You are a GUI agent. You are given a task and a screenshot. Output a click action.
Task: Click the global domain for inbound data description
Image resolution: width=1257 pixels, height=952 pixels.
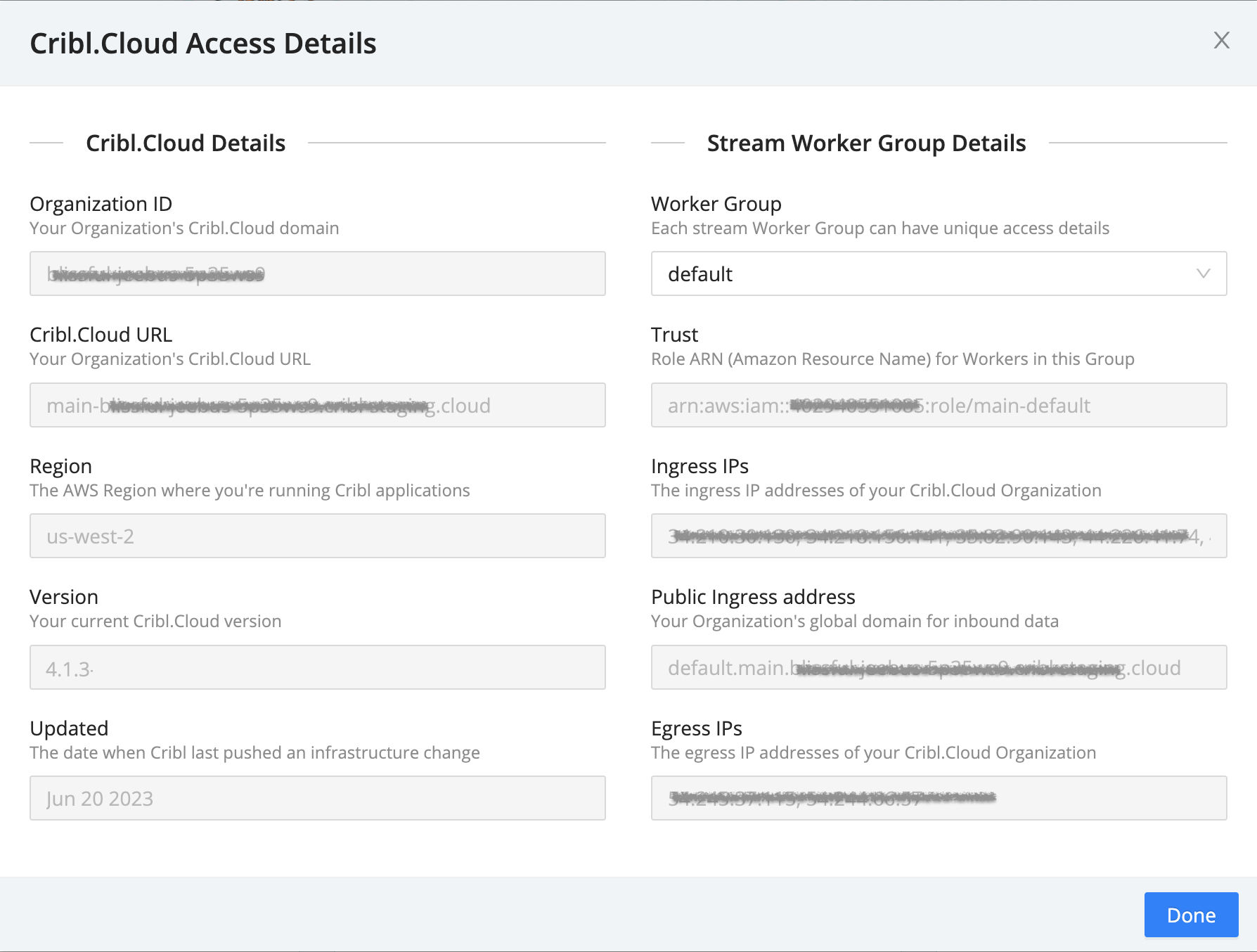coord(855,622)
